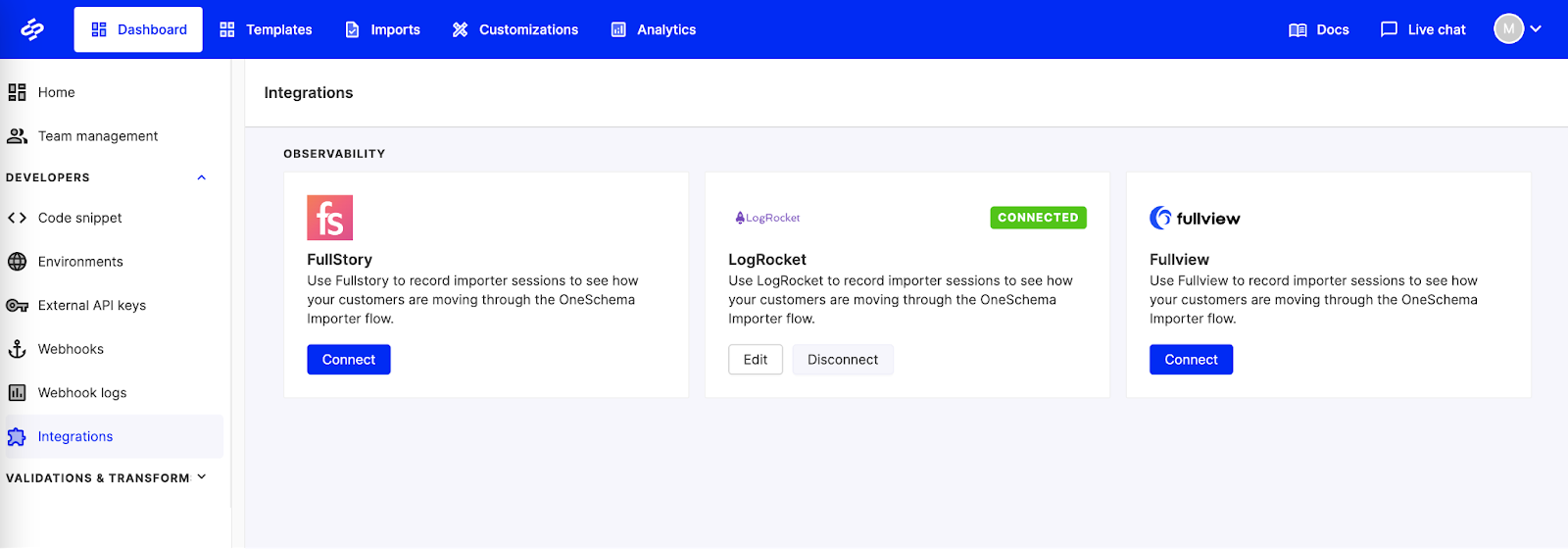Click the OBSERVABILITY section label
The image size is (1568, 549).
pyautogui.click(x=334, y=154)
